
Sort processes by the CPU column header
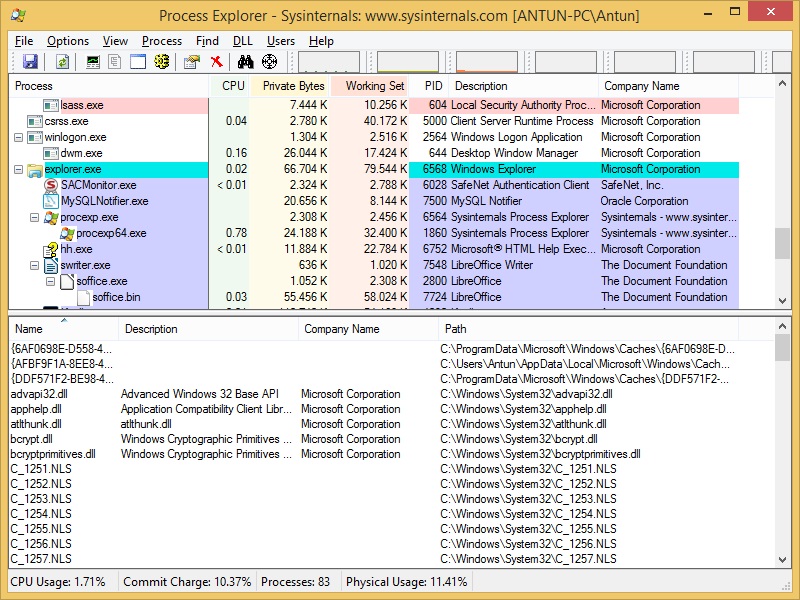233,86
